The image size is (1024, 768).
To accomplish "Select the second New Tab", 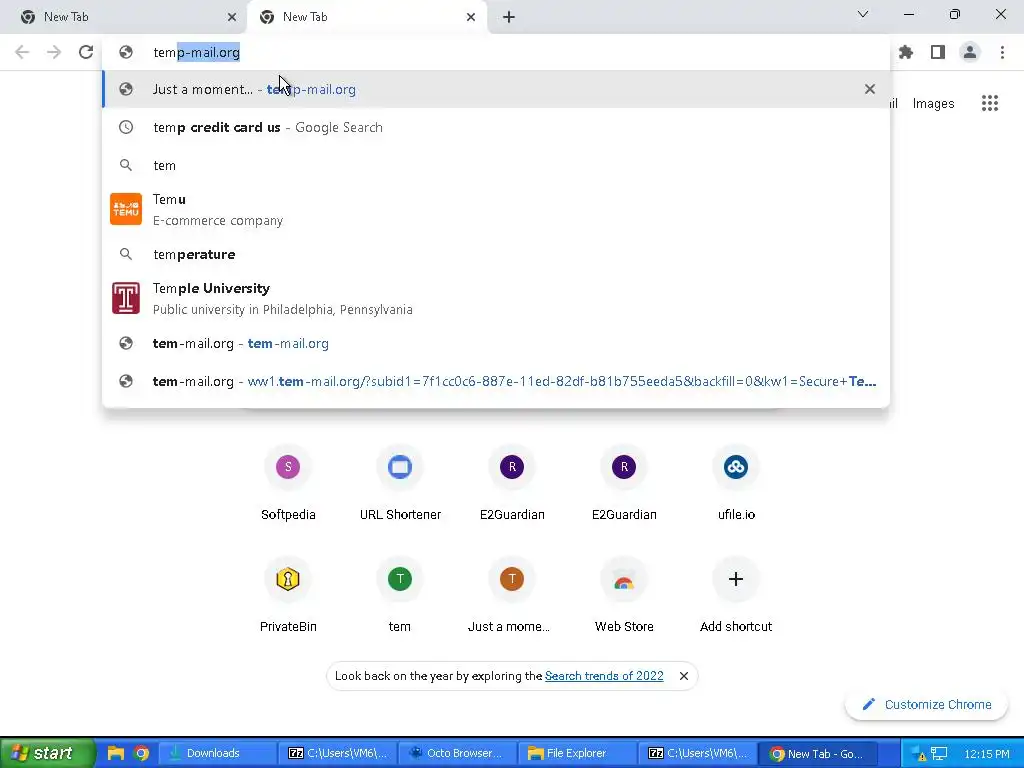I will (366, 17).
